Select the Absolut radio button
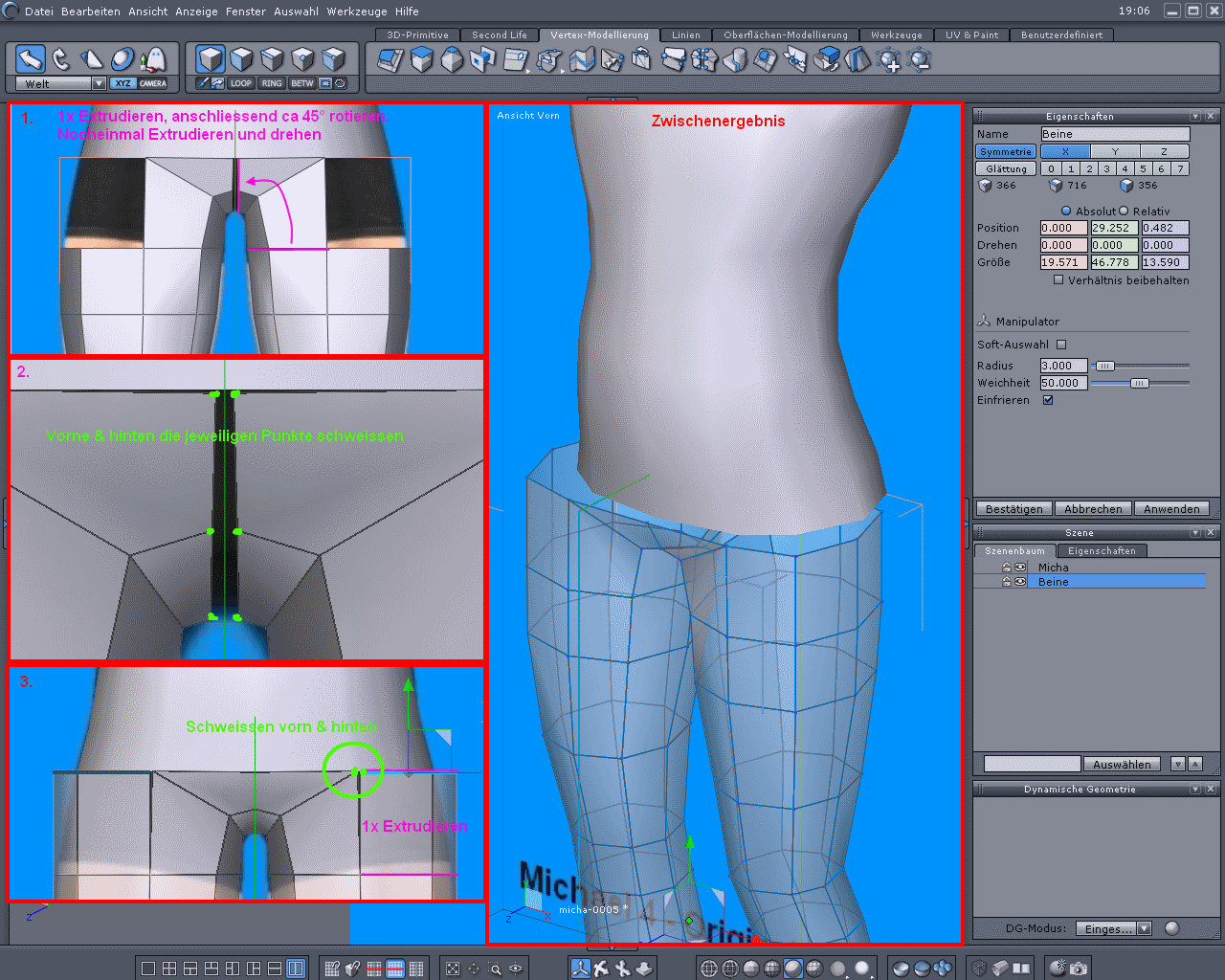1225x980 pixels. pos(1066,212)
